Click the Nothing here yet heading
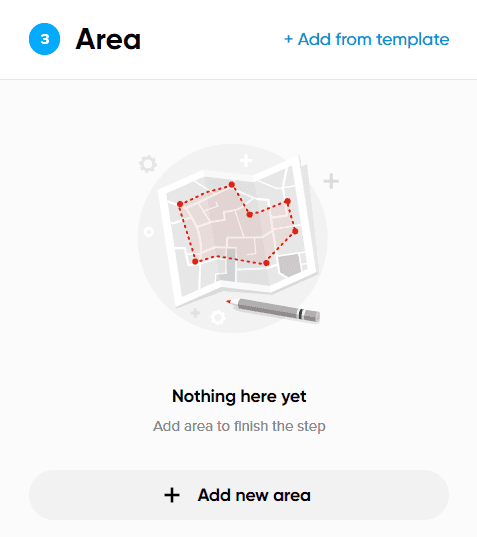The width and height of the screenshot is (477, 537). pyautogui.click(x=239, y=397)
